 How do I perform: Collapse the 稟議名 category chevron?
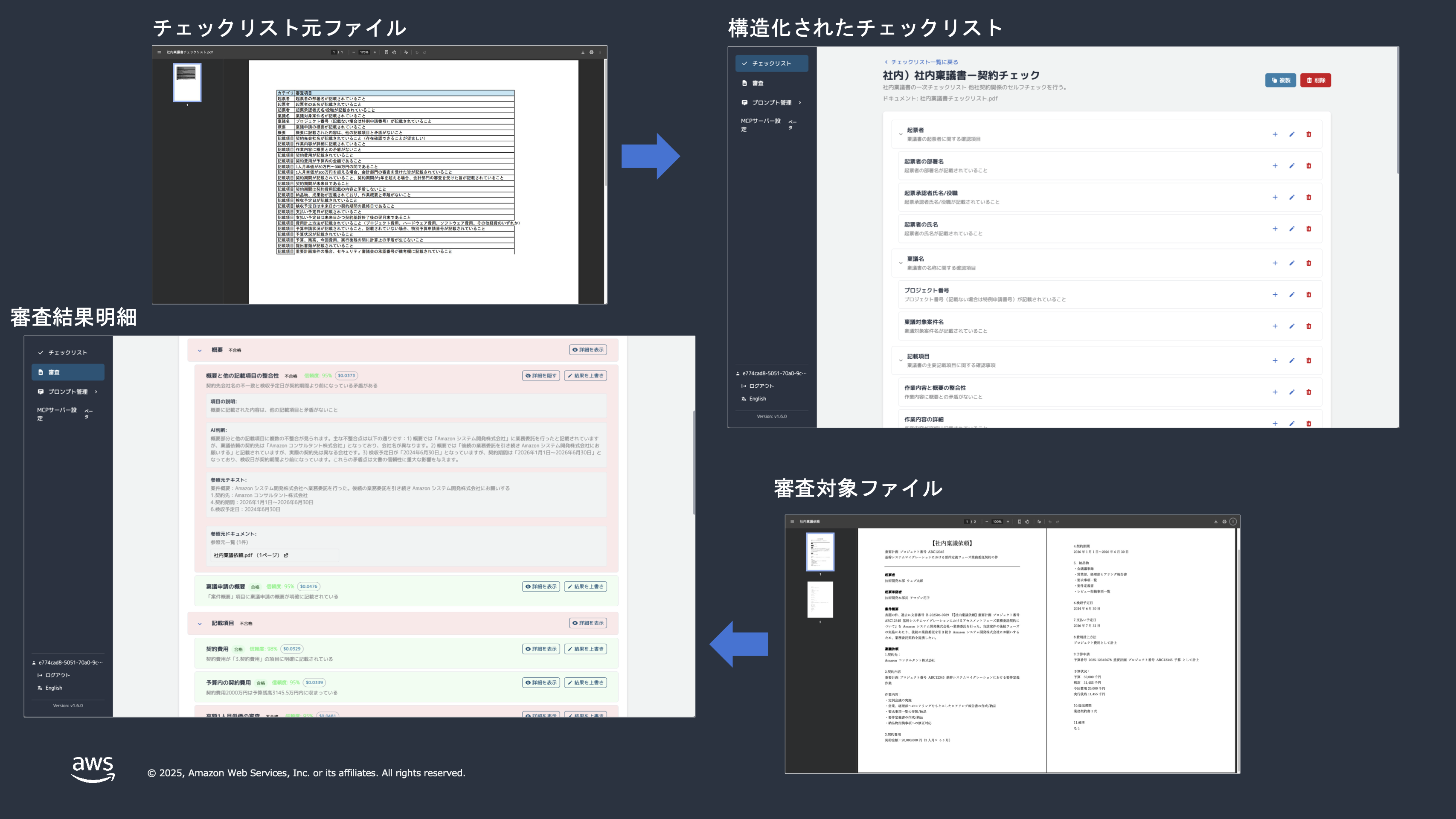(901, 263)
